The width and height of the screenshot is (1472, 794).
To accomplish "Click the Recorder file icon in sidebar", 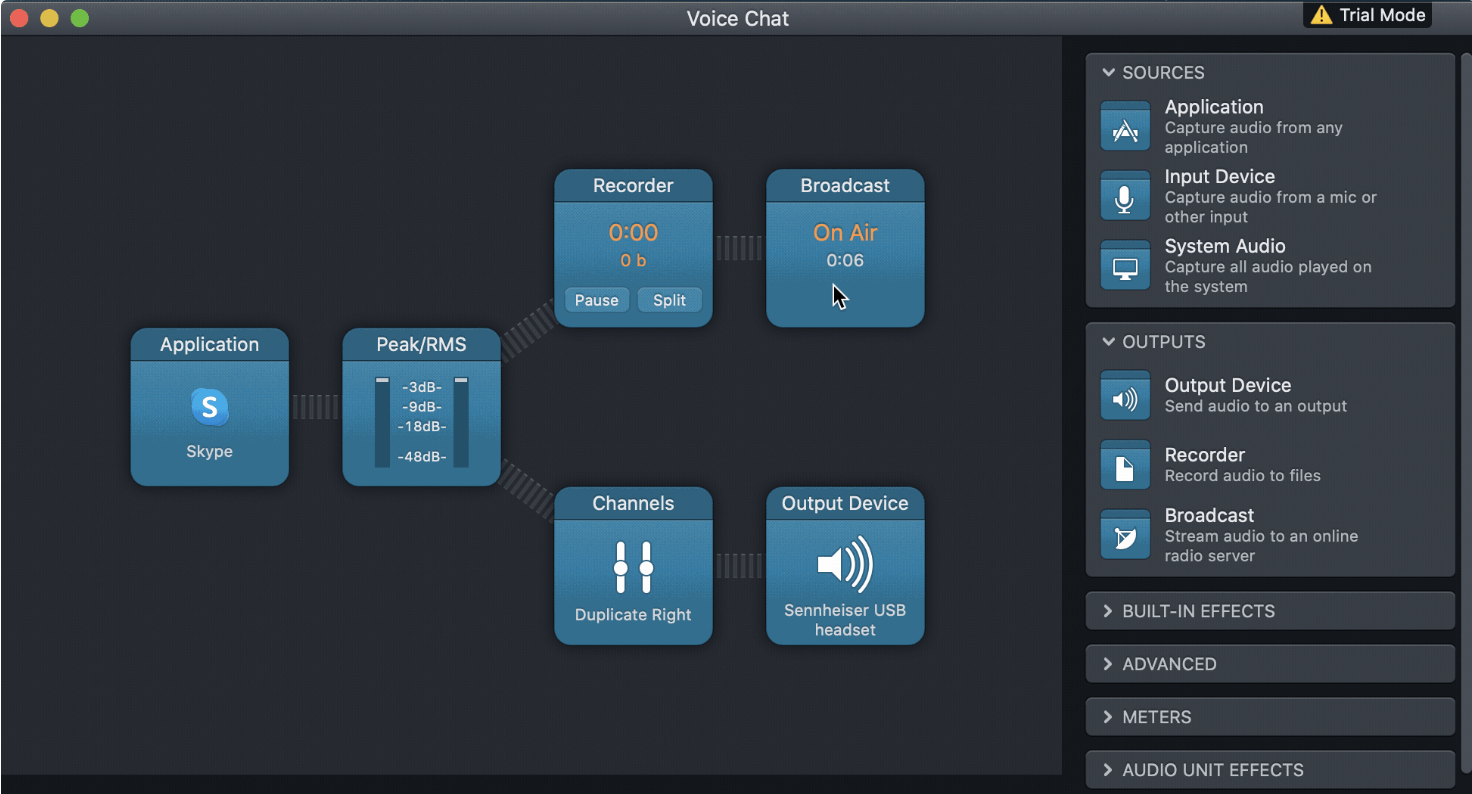I will [x=1125, y=466].
